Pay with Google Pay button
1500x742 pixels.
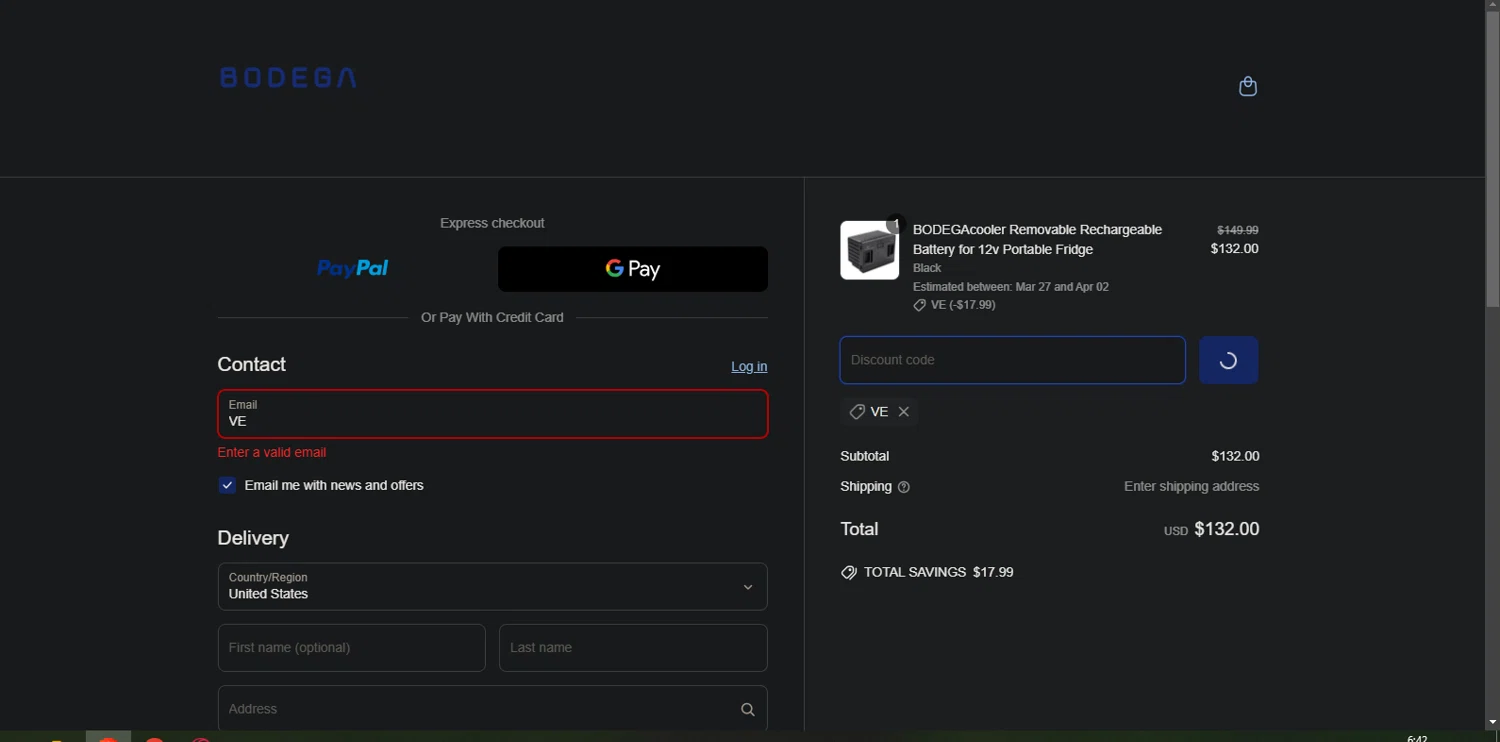tap(633, 269)
